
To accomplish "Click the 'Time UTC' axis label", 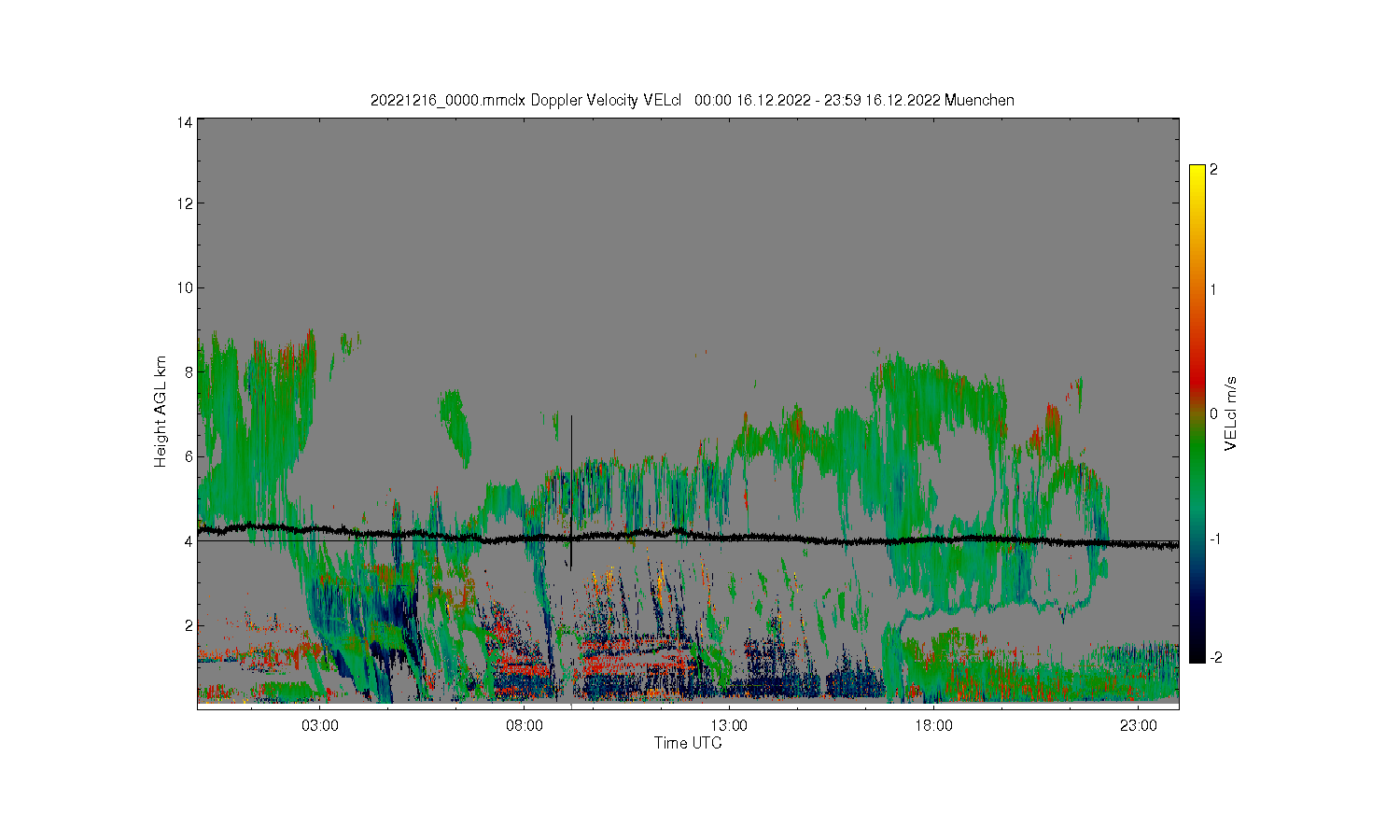I will [688, 744].
